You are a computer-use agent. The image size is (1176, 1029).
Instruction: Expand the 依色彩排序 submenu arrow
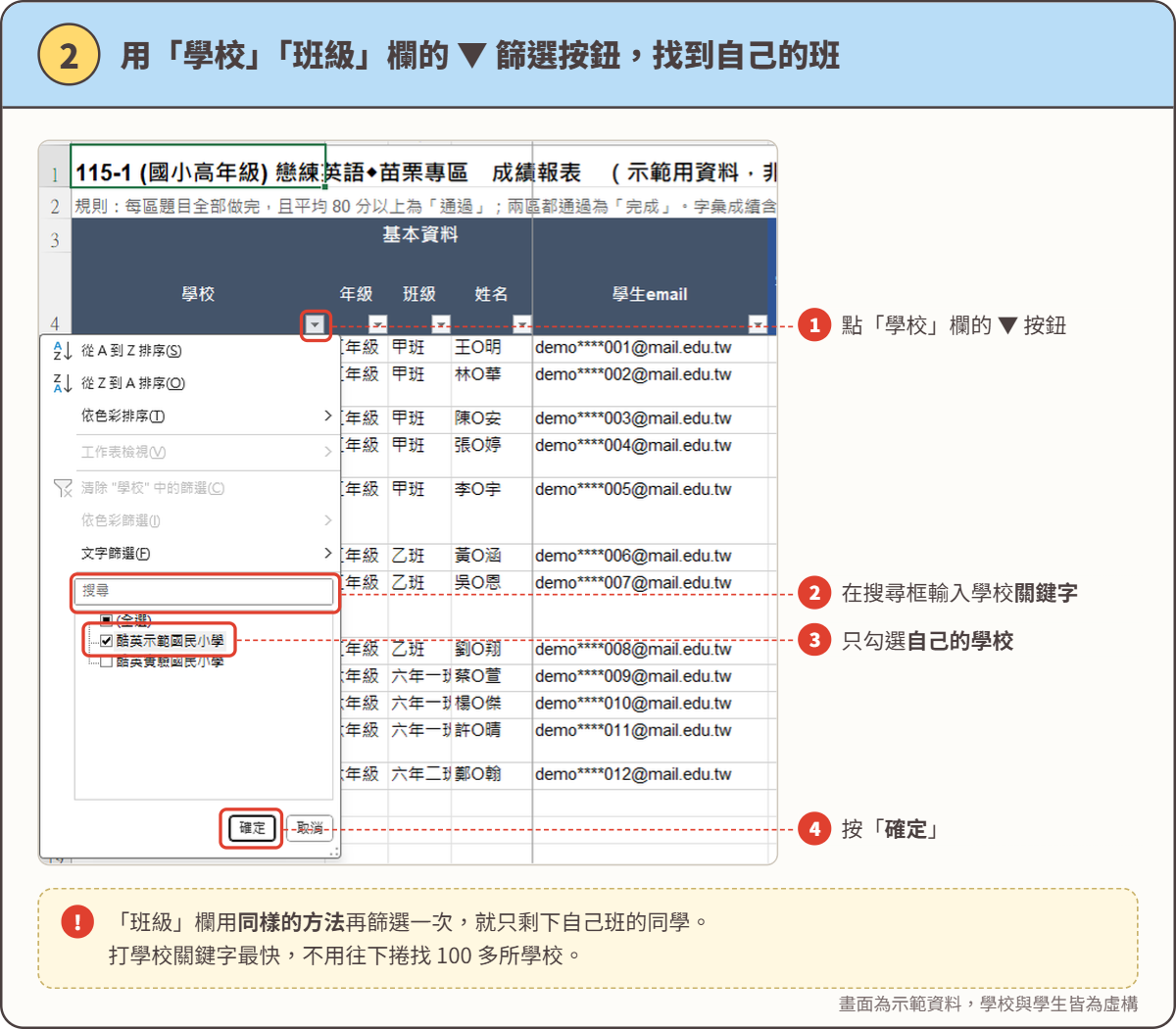click(x=327, y=416)
